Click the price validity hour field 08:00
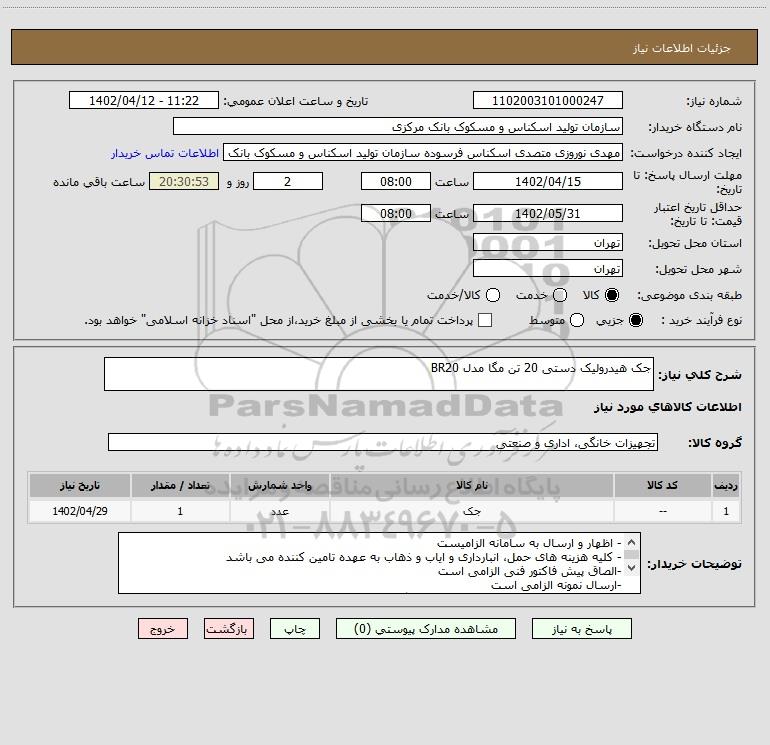This screenshot has height=745, width=770. click(396, 214)
